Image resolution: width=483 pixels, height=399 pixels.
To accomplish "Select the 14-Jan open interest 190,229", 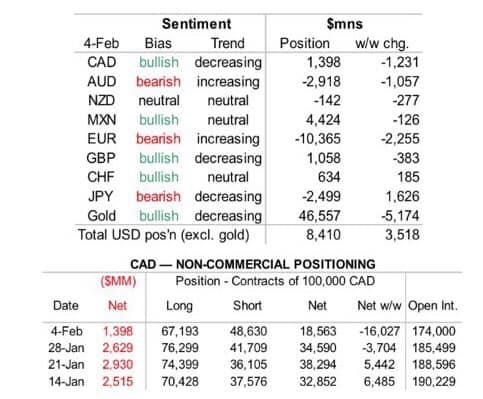I will (434, 382).
